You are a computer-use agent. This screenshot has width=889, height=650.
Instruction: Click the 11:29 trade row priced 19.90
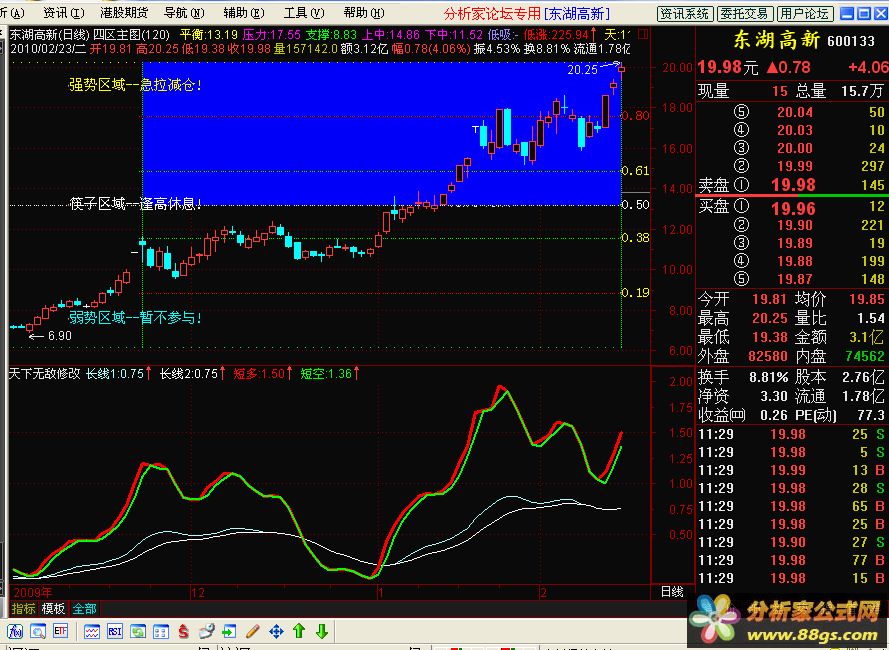(x=791, y=542)
